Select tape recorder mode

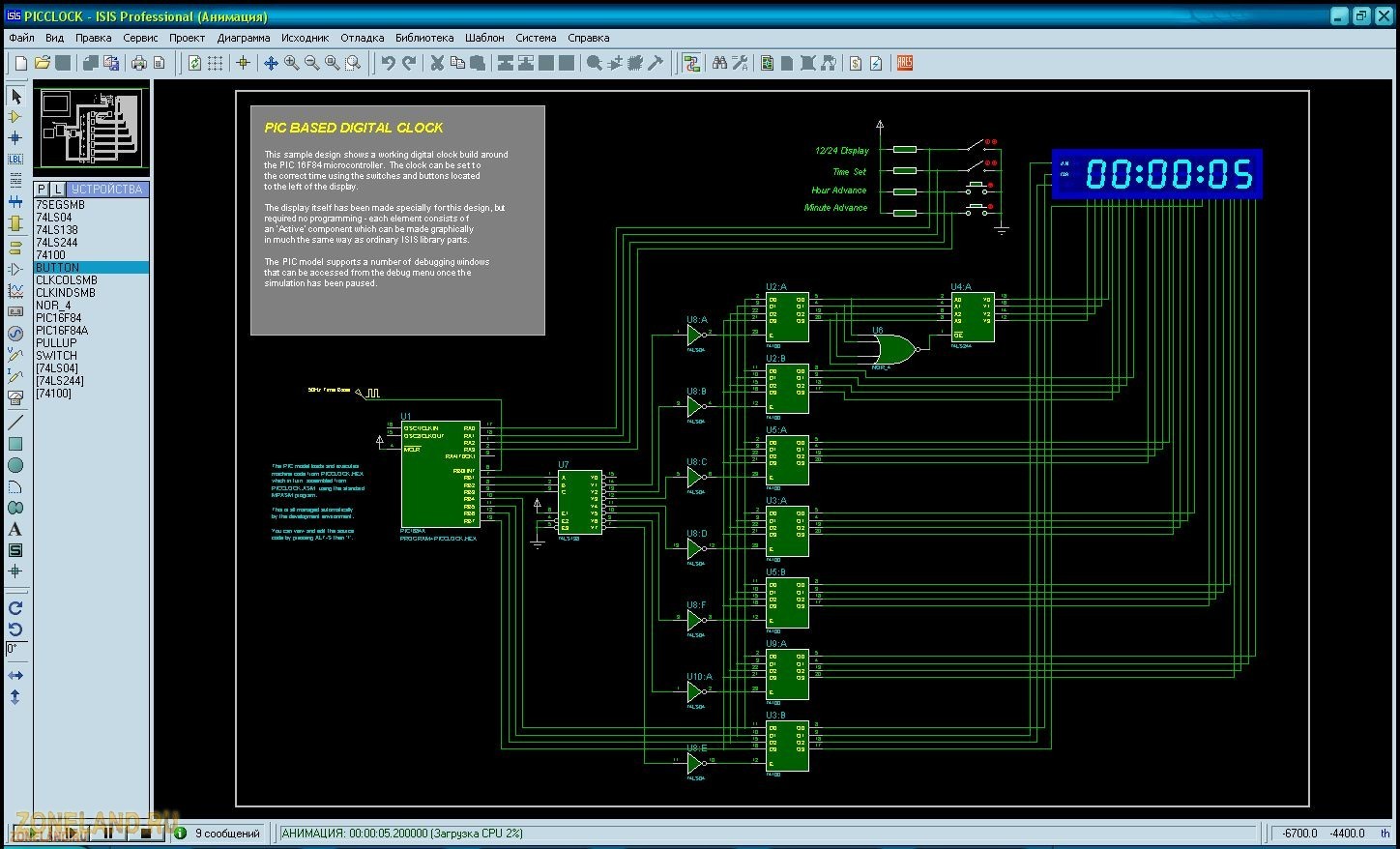pos(15,312)
